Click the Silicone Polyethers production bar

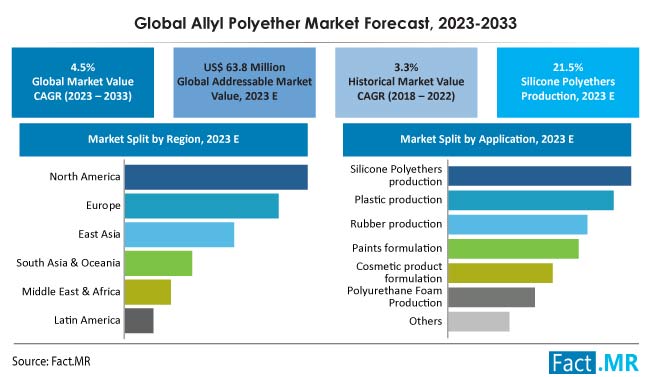pyautogui.click(x=539, y=176)
